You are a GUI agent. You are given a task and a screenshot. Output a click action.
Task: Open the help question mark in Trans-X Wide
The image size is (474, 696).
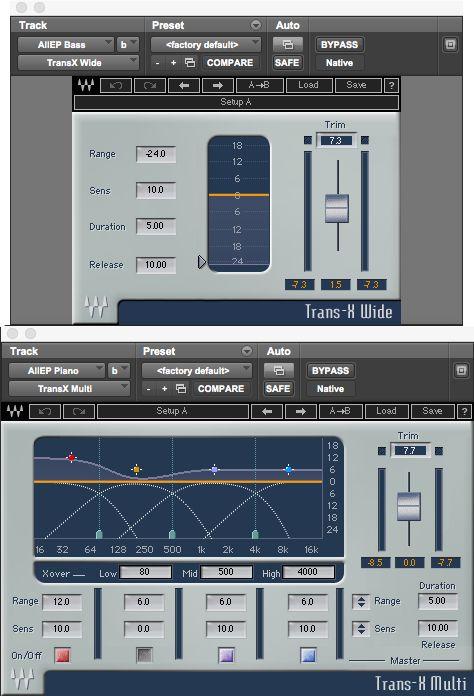(391, 85)
